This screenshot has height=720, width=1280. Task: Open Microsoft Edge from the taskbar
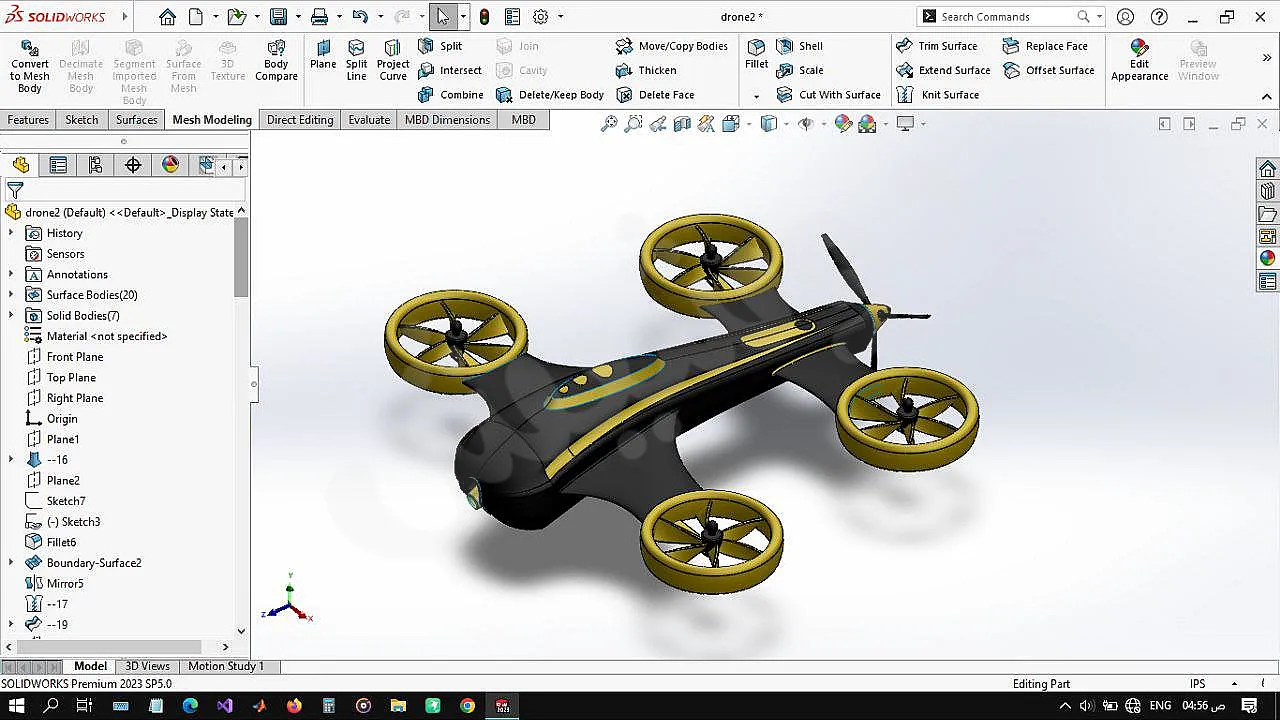(190, 706)
